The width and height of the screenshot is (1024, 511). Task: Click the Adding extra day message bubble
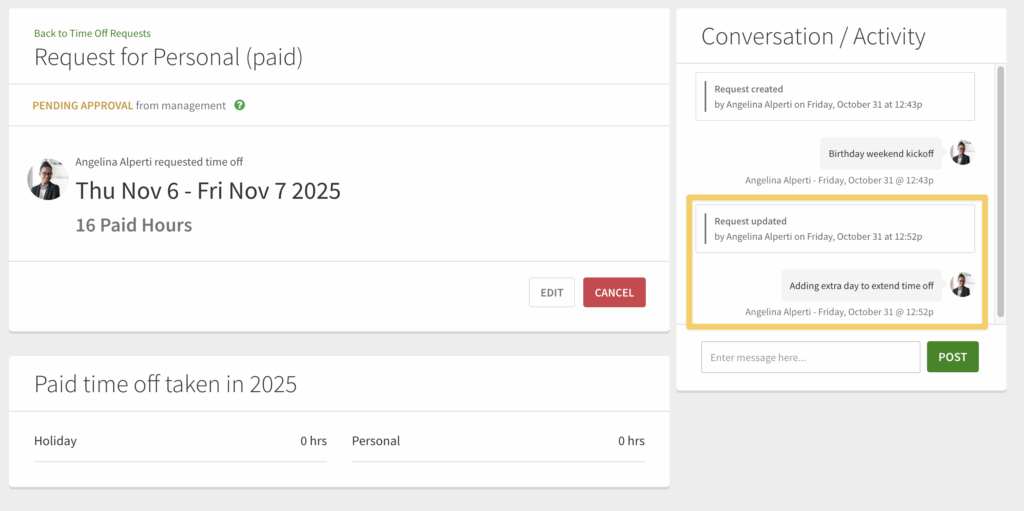click(x=861, y=286)
